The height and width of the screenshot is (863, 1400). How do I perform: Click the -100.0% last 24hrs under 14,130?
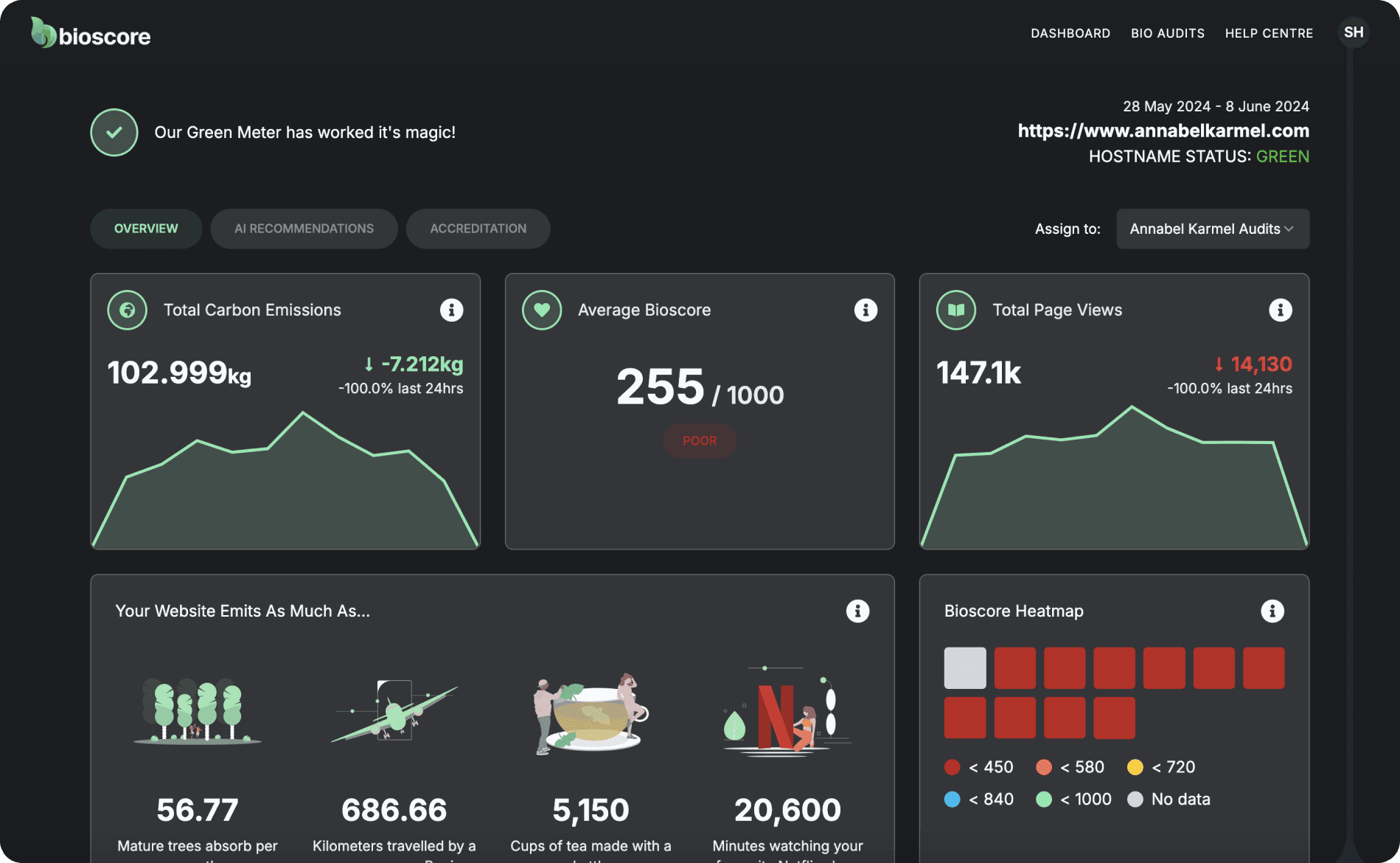point(1230,388)
